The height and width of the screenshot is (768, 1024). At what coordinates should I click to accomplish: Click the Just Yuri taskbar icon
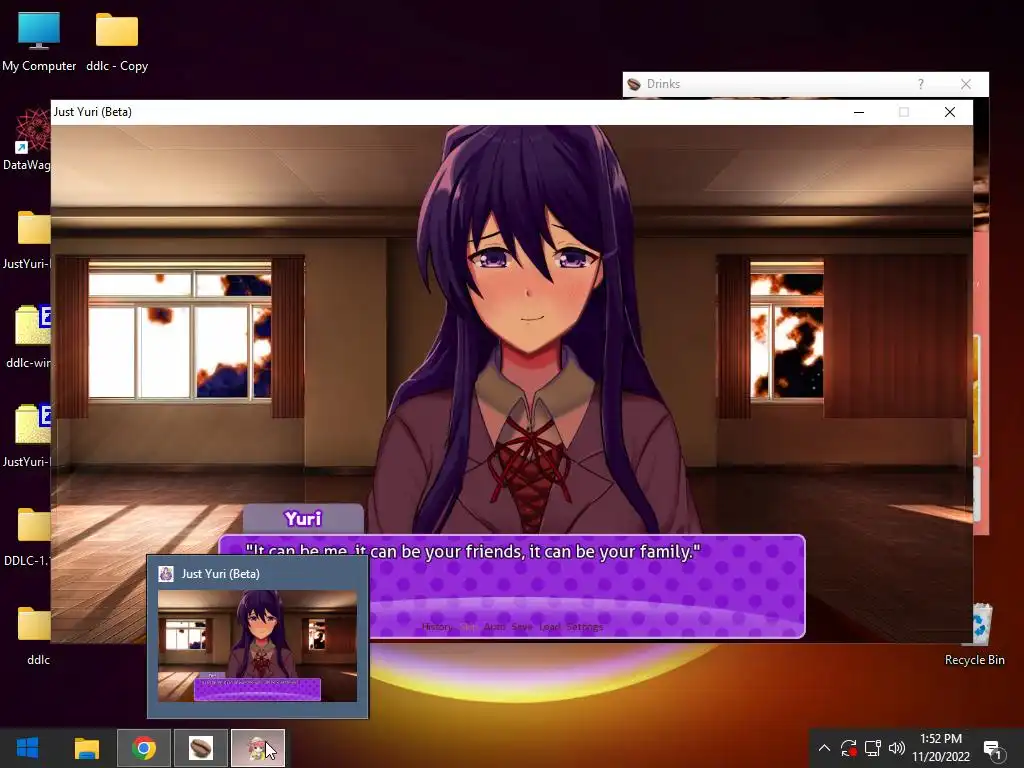258,748
